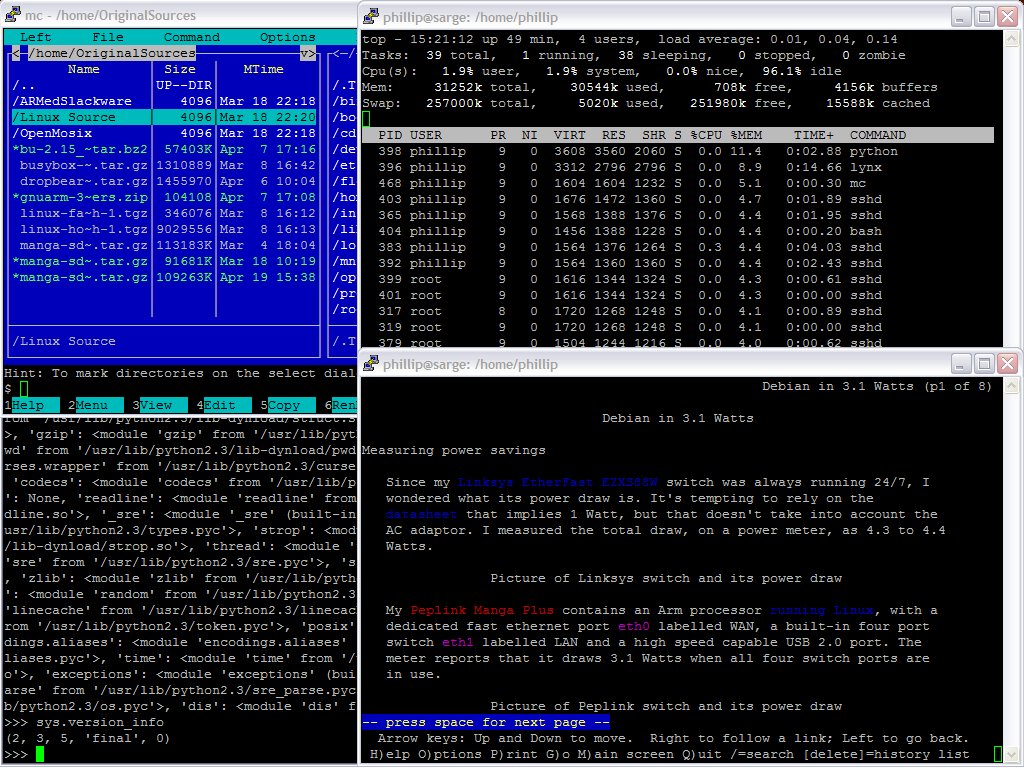Select the /ARMedSlackware directory row
Viewport: 1024px width, 768px height.
(164, 101)
